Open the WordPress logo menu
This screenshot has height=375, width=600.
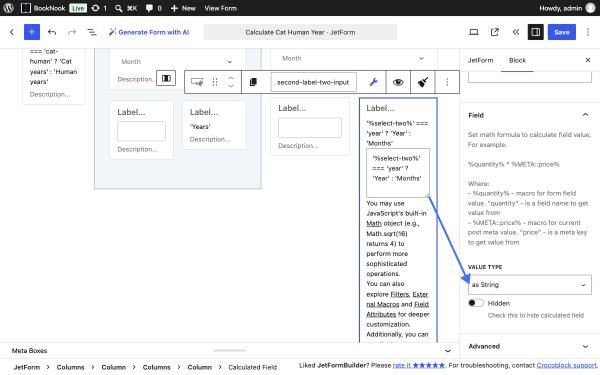[8, 8]
